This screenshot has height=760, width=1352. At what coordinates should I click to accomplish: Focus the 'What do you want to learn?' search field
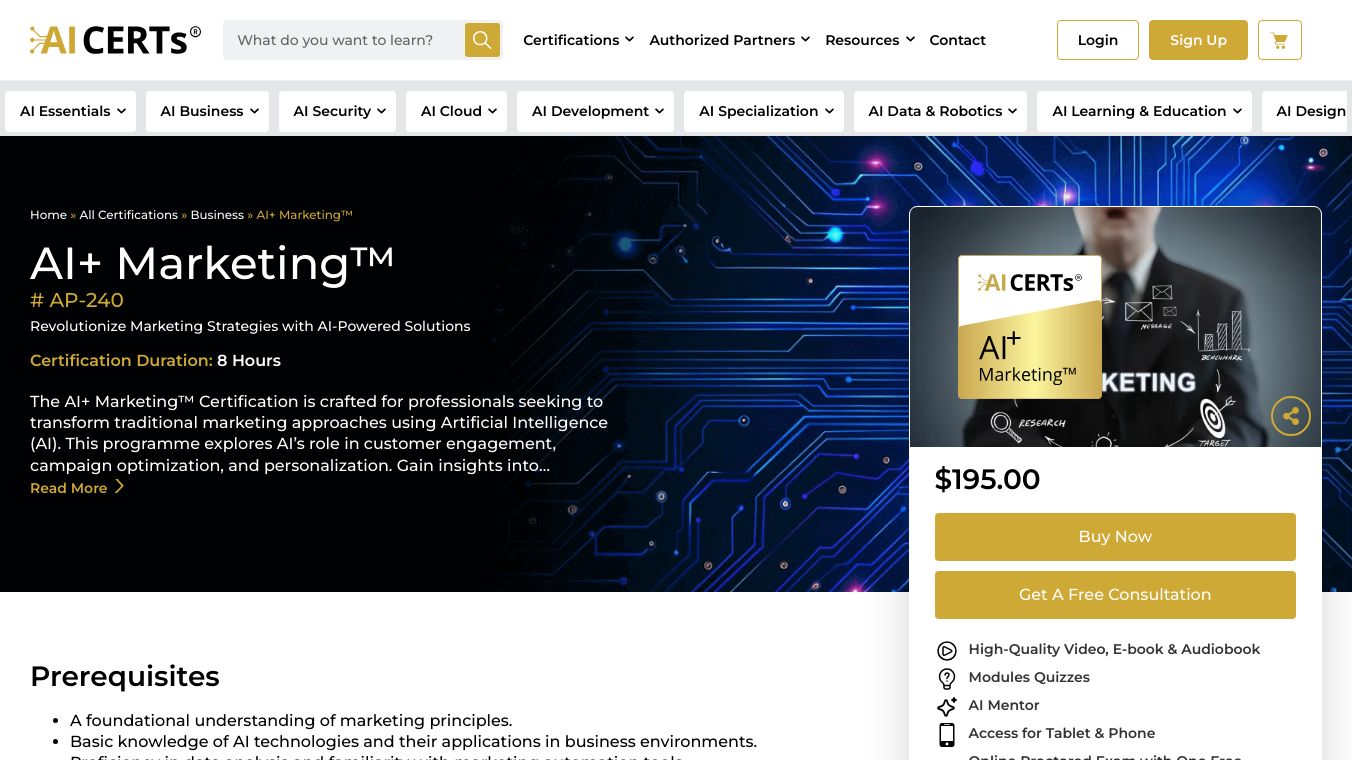(344, 40)
